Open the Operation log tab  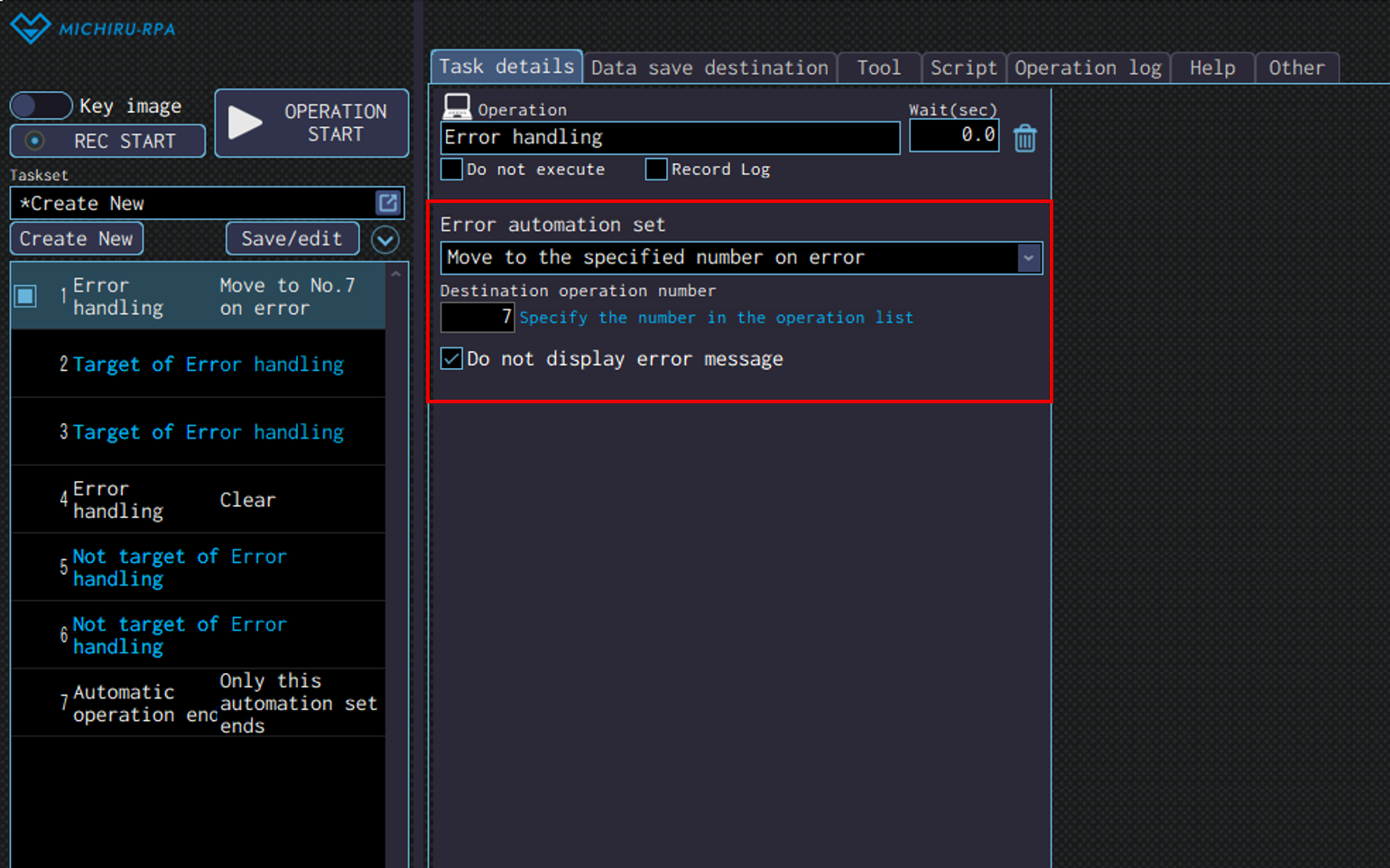point(1088,68)
